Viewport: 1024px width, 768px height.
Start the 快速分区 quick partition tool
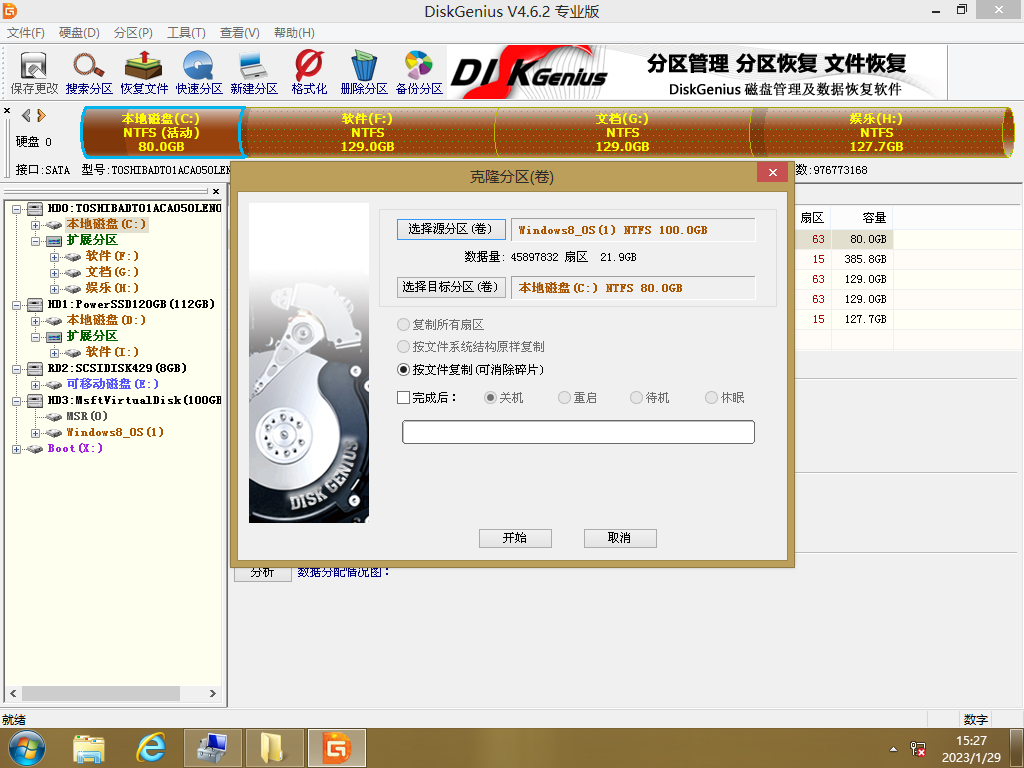[199, 72]
